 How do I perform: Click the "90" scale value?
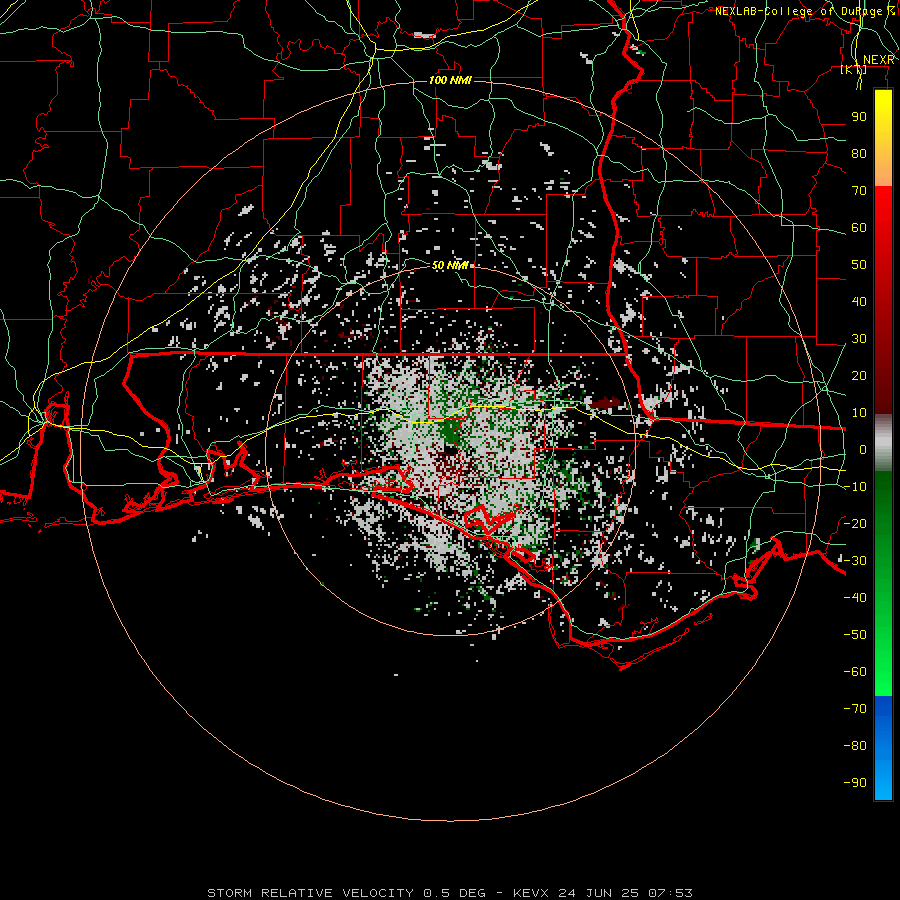(859, 117)
